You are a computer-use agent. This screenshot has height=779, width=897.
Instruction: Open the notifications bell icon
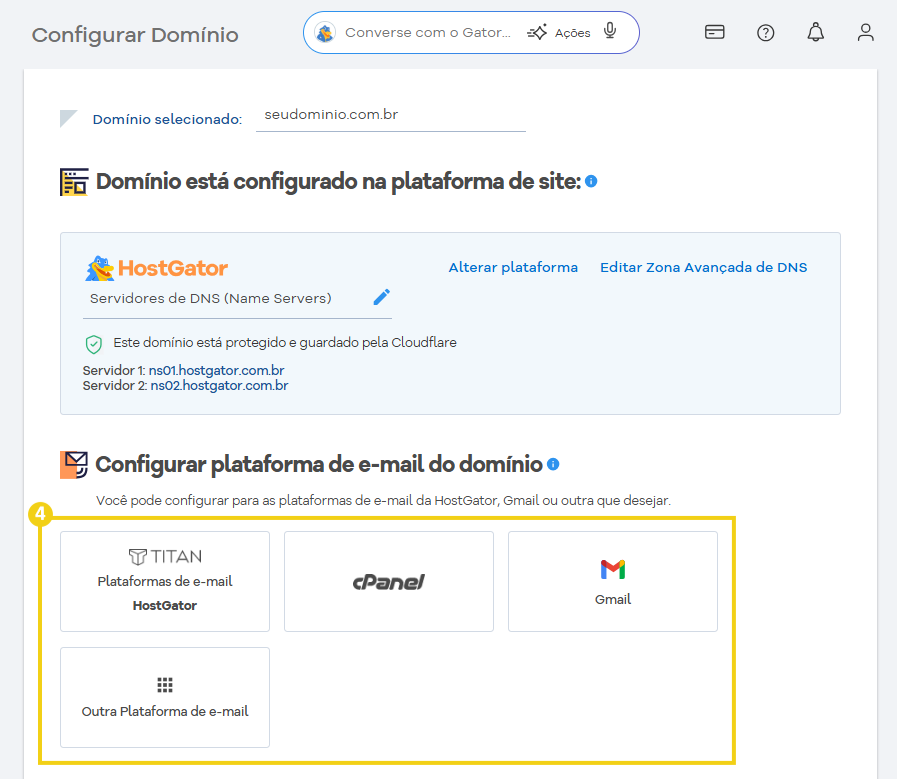click(x=815, y=31)
